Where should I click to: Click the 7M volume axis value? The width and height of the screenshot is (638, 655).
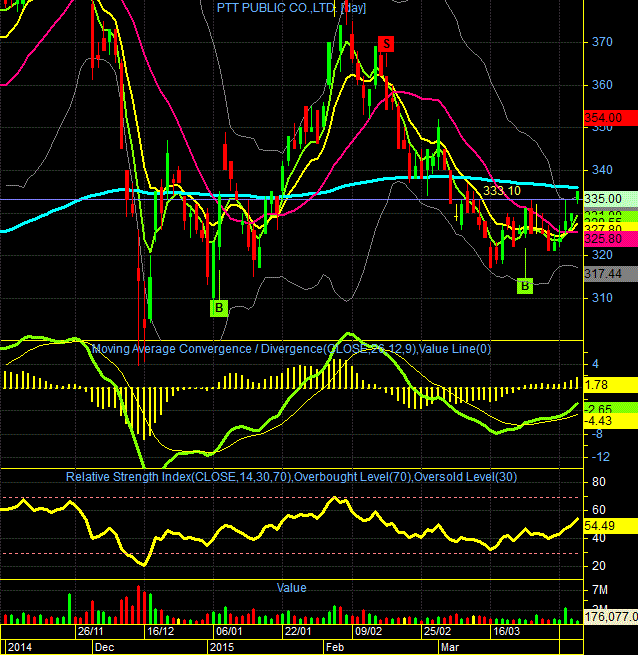[600, 590]
